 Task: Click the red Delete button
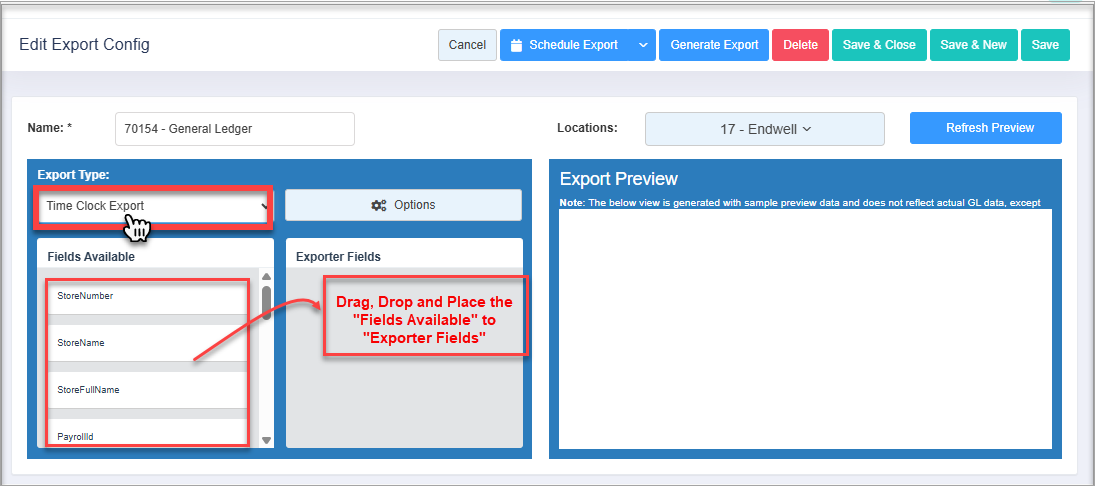pyautogui.click(x=800, y=45)
